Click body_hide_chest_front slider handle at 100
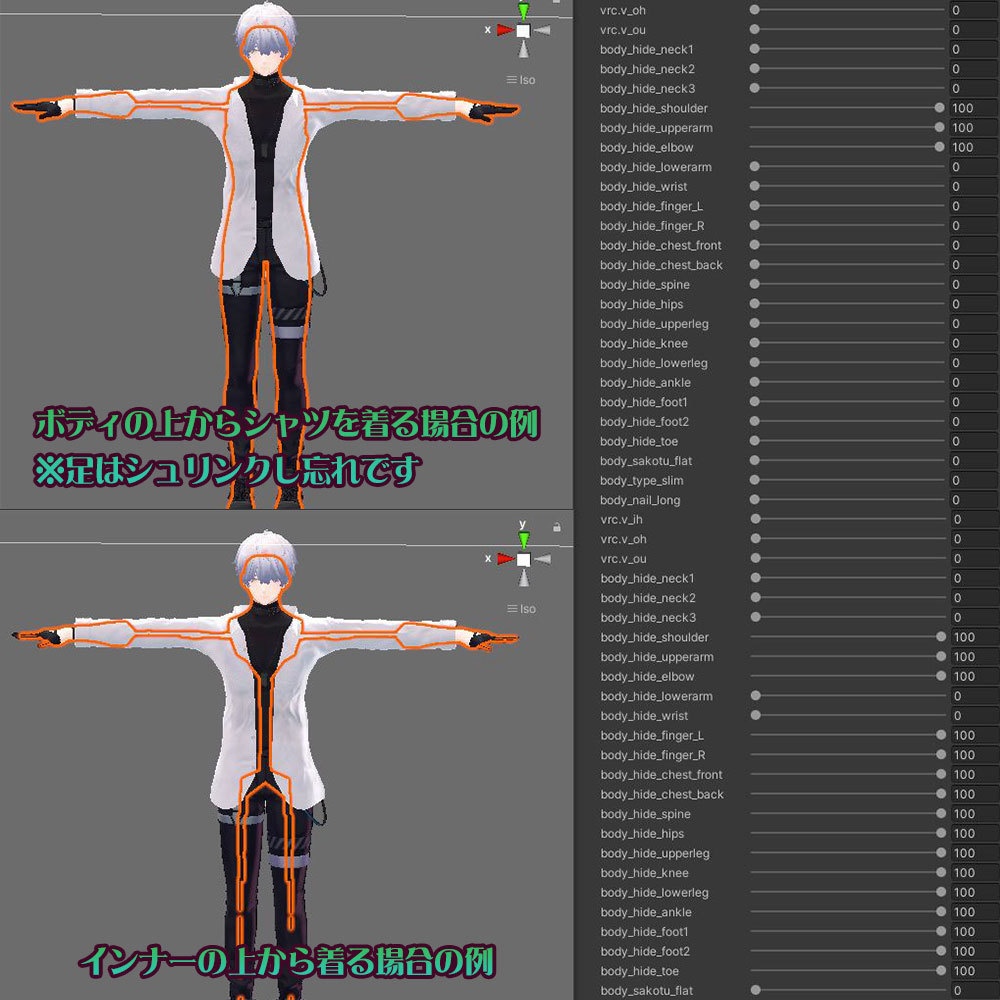1000x1000 pixels. [x=941, y=774]
